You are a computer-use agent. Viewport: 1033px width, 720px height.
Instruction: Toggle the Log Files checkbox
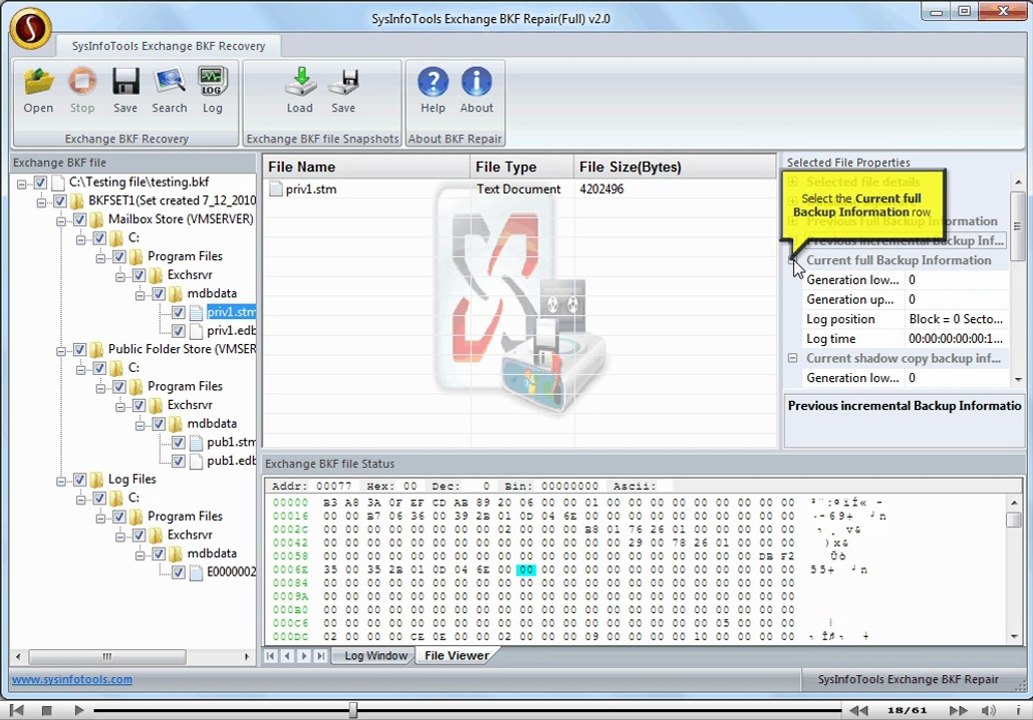coord(80,480)
